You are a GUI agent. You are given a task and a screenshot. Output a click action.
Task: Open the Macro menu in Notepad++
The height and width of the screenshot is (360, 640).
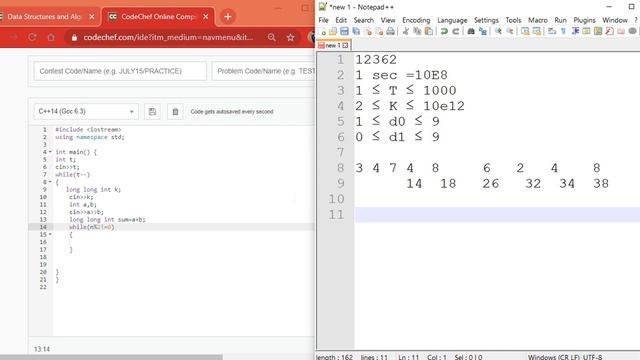coord(538,20)
